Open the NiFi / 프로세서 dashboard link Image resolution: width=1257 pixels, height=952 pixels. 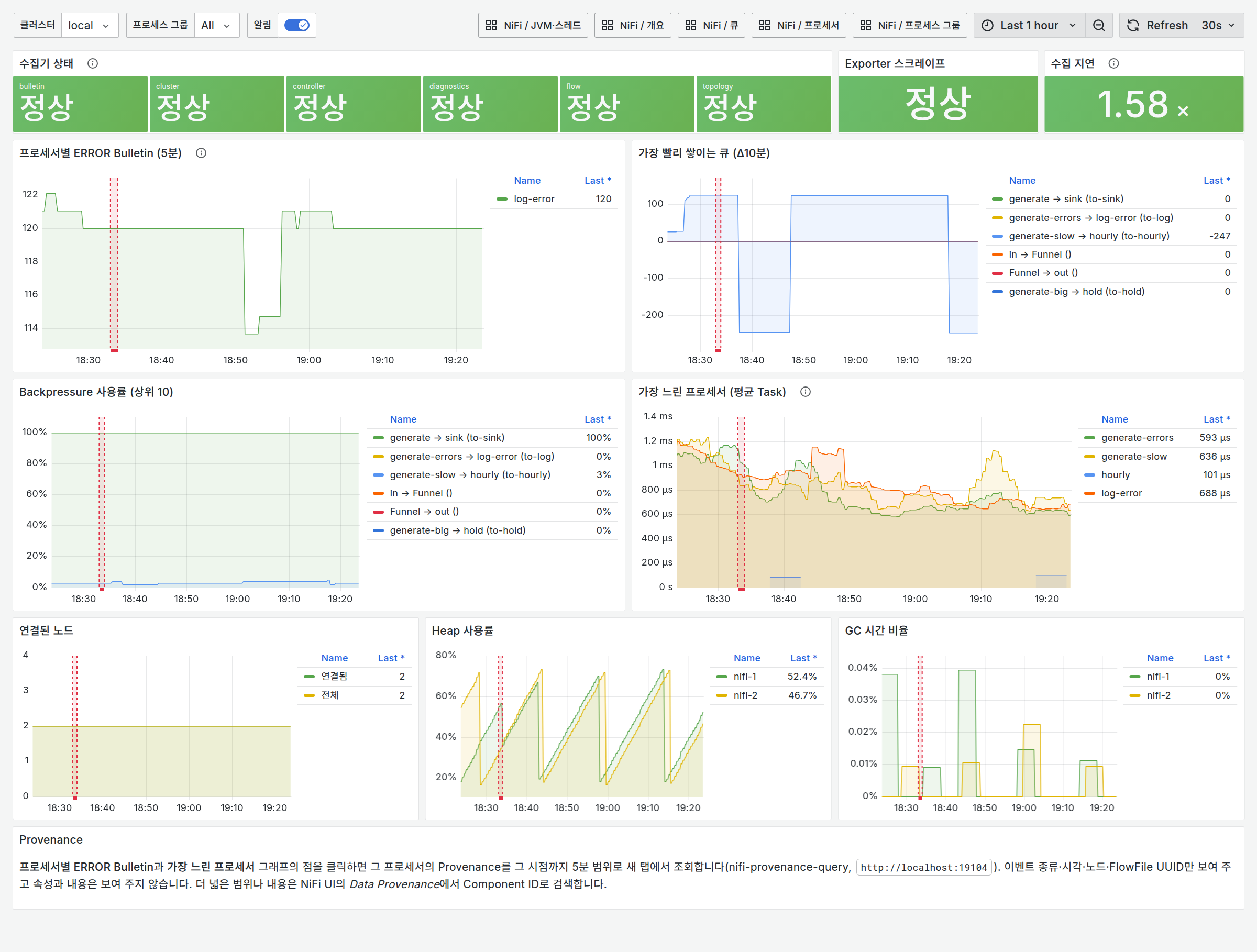[798, 25]
